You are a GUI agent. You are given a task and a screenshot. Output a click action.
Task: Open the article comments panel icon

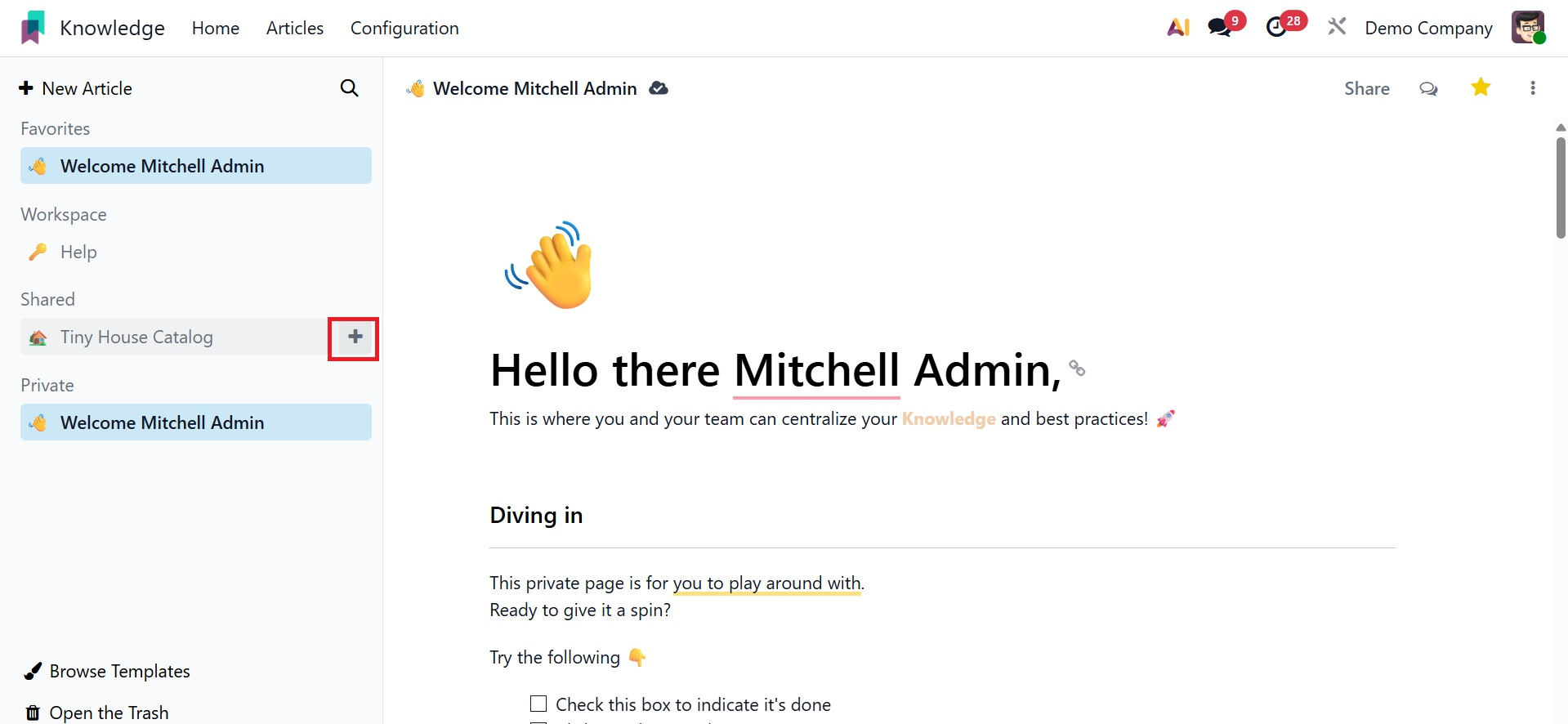[1428, 88]
